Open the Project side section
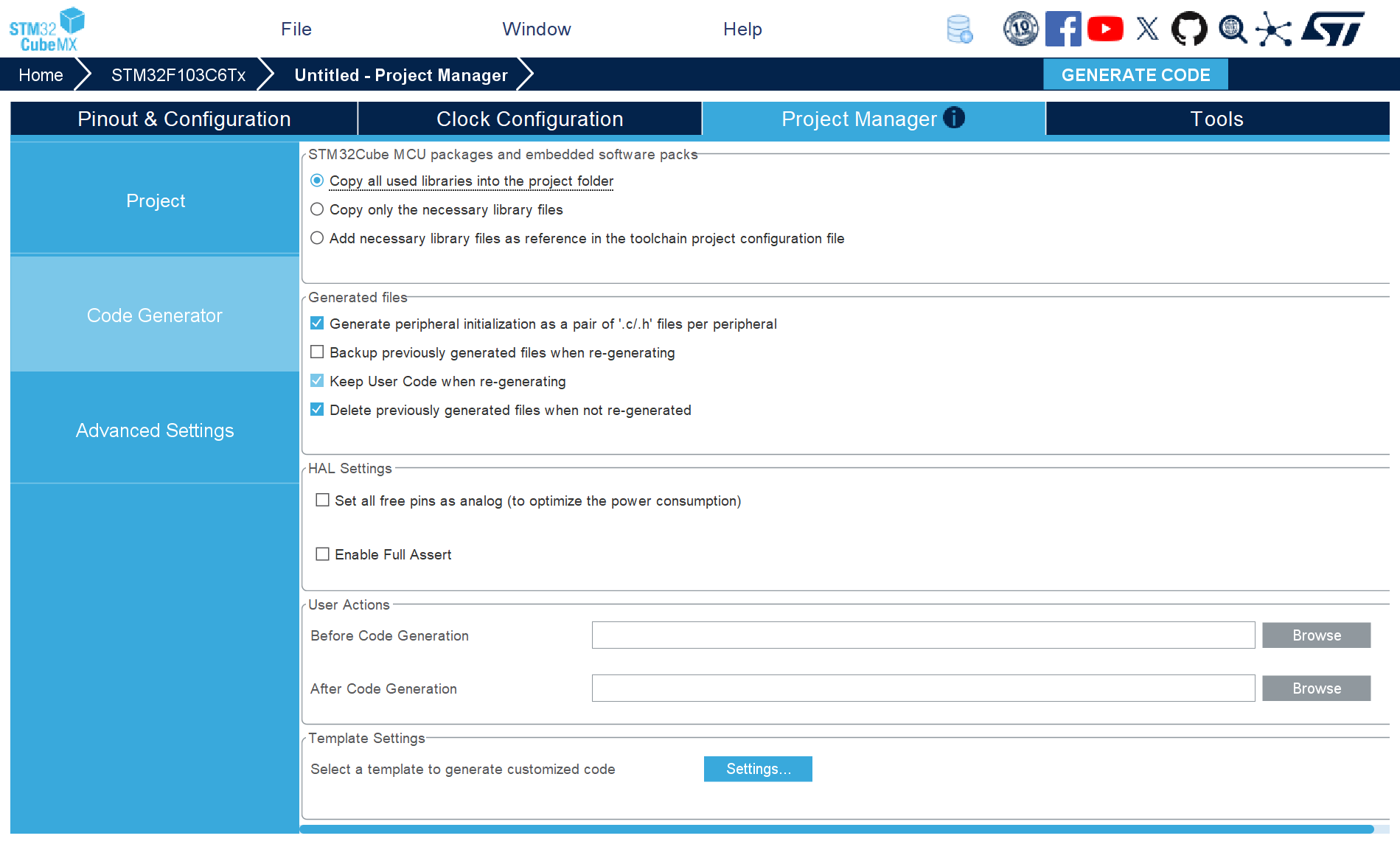Screen dimensions: 1400x844 [155, 200]
